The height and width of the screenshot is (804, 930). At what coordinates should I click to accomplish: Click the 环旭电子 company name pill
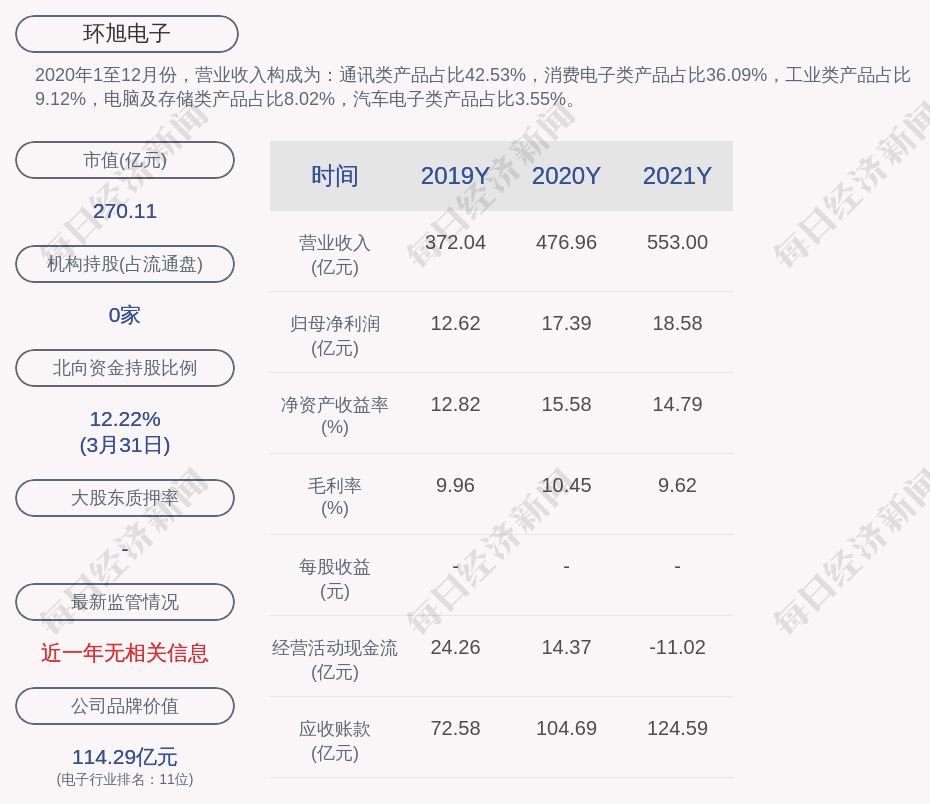tap(126, 34)
